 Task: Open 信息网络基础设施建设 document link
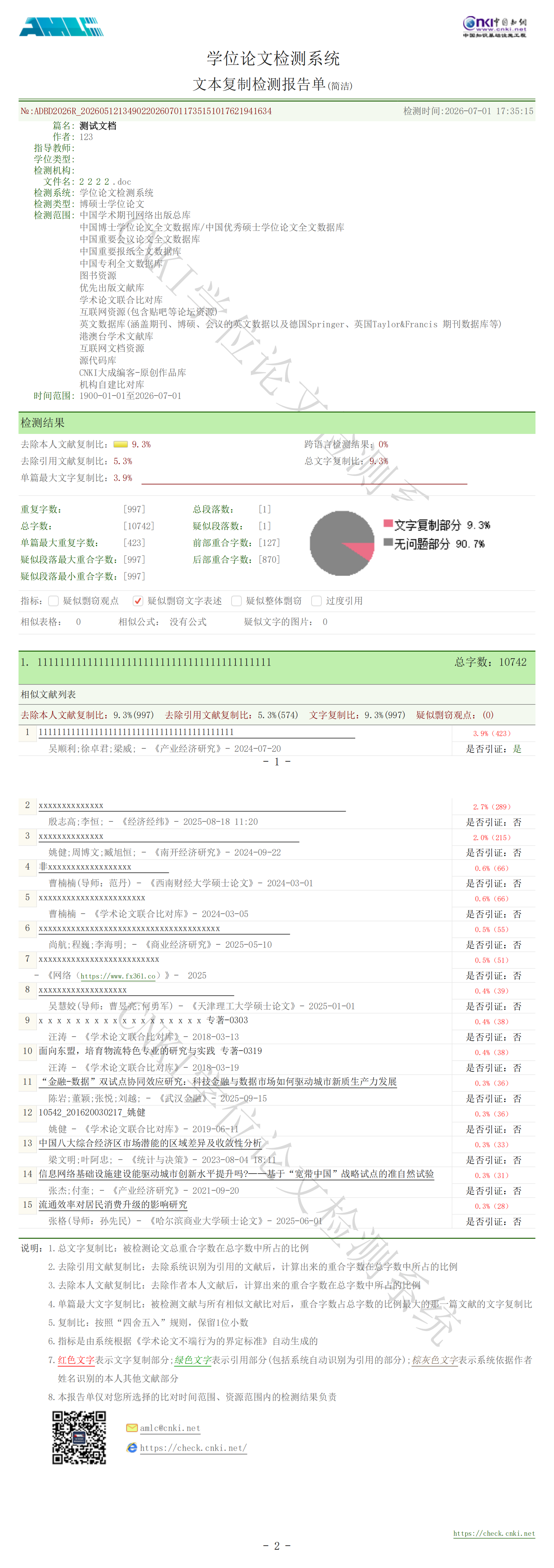pyautogui.click(x=236, y=1174)
